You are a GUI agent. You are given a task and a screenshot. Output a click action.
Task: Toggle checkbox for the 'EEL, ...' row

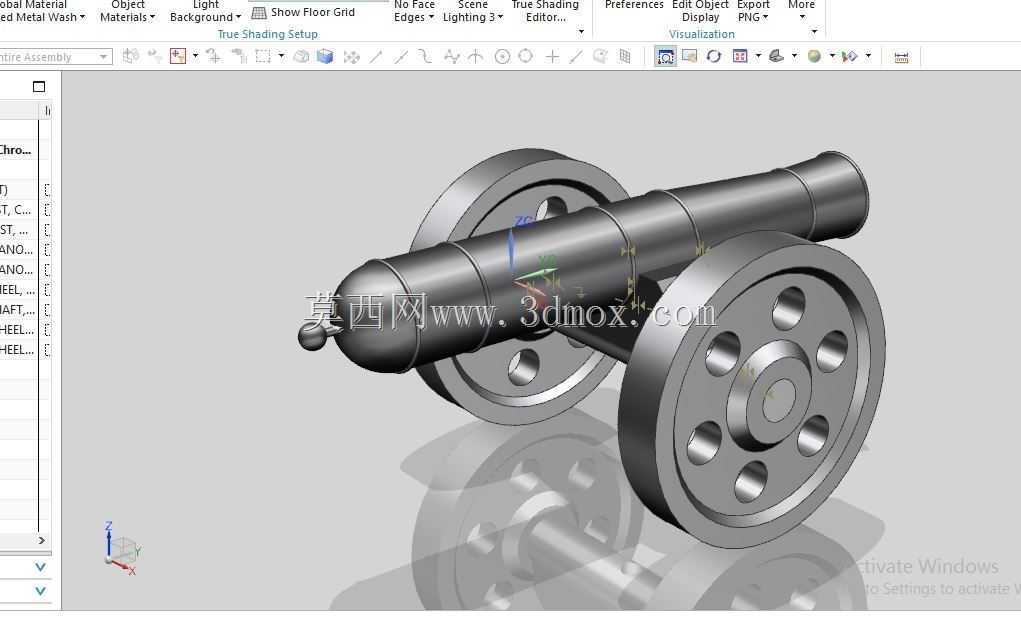point(47,290)
